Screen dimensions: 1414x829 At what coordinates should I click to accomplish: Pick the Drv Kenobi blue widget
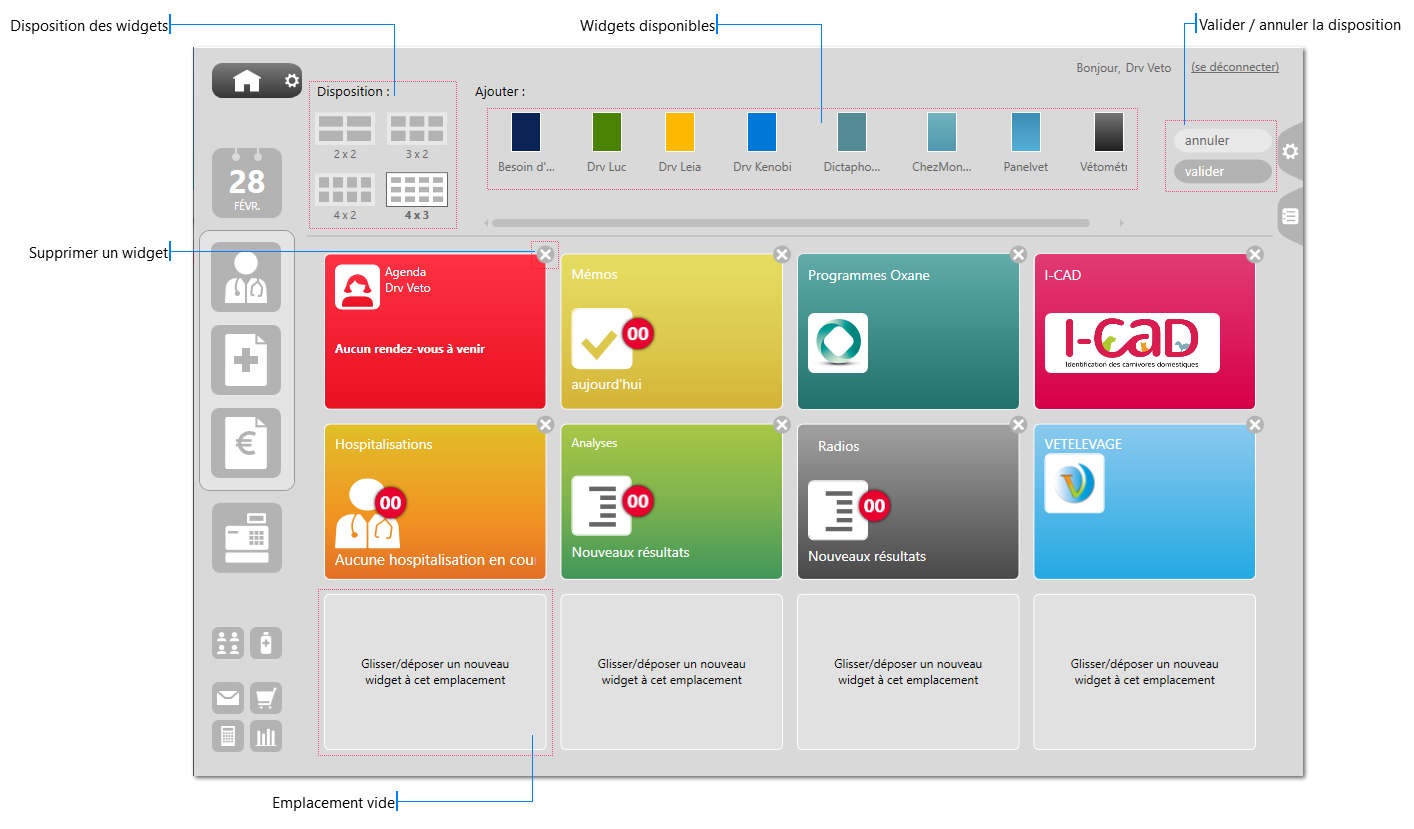pos(762,132)
